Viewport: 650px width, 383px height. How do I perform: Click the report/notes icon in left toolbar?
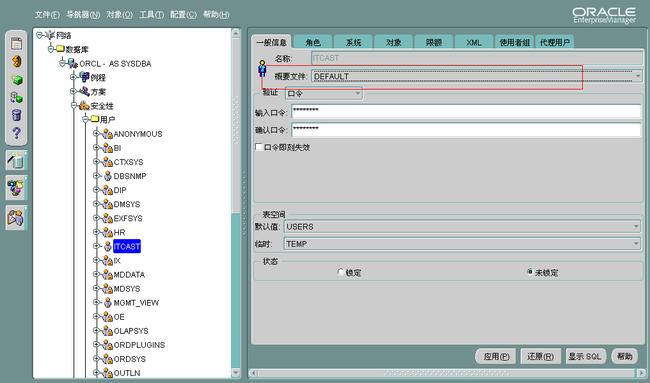coord(16,43)
